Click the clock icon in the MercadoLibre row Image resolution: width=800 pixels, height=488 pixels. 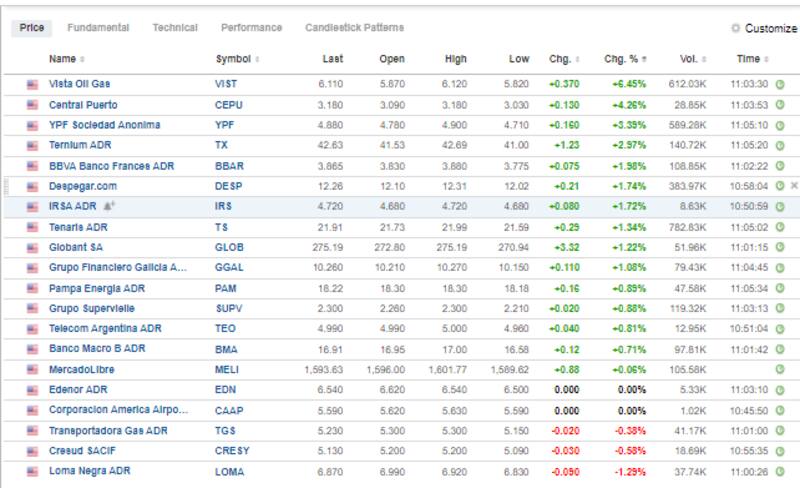click(x=780, y=369)
